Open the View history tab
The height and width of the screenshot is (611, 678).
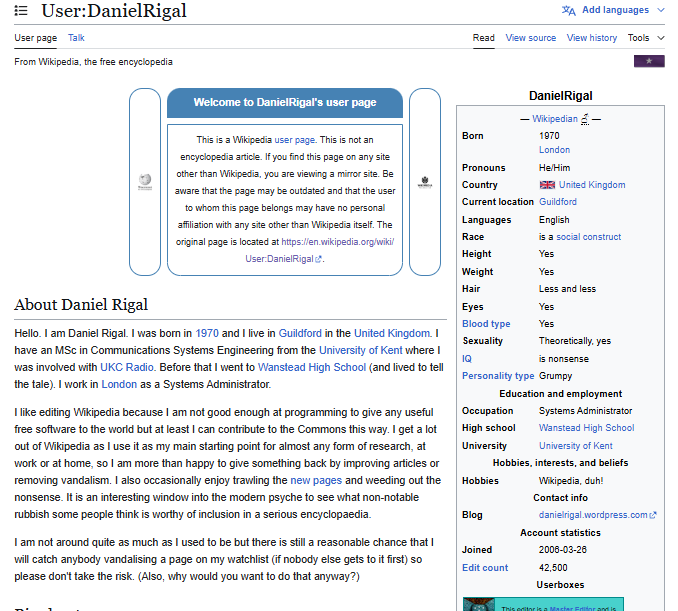(x=592, y=38)
